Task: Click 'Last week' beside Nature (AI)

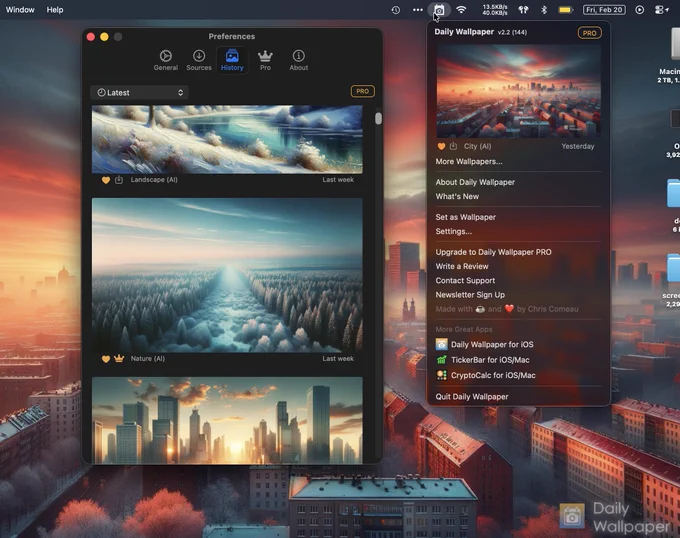Action: [338, 359]
